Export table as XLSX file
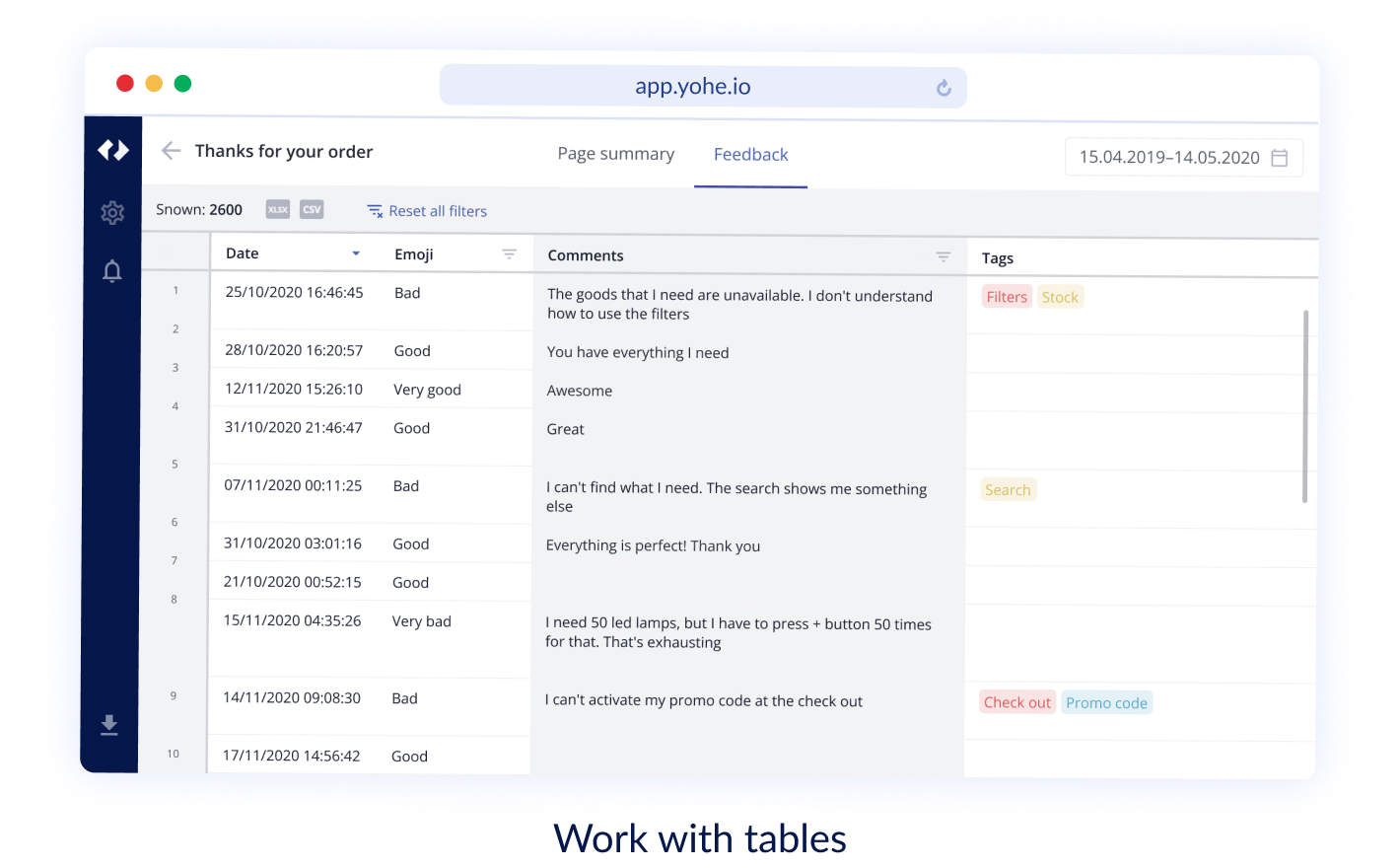The width and height of the screenshot is (1400, 868). [x=278, y=209]
